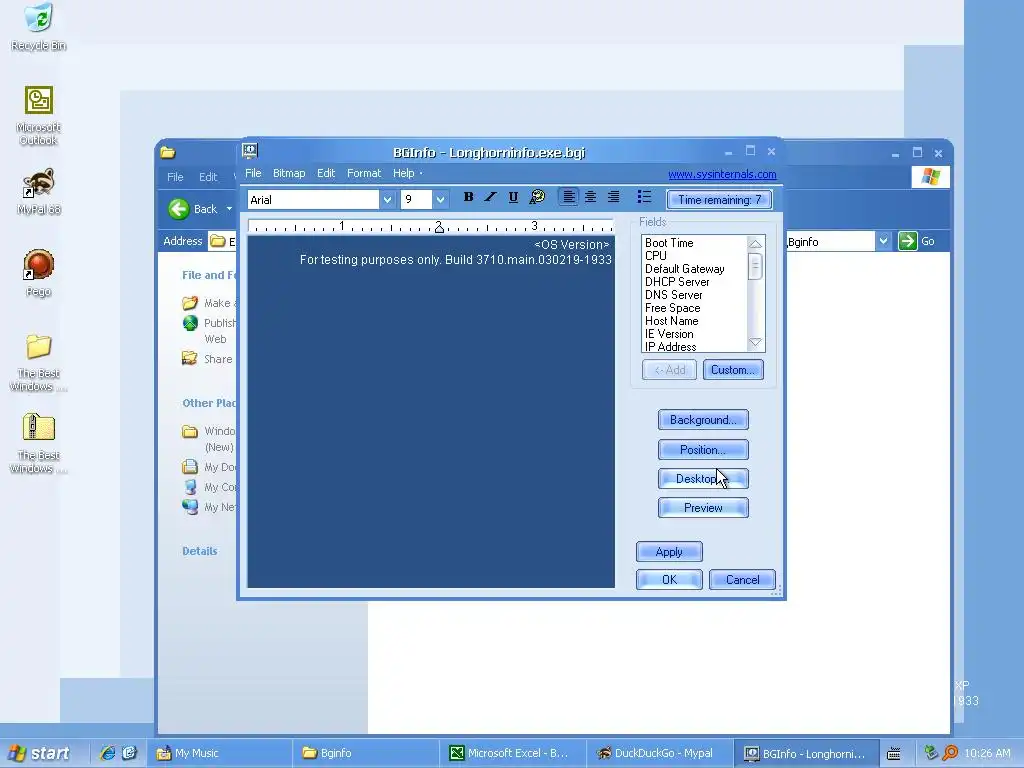The width and height of the screenshot is (1024, 768).
Task: Open BGInfo File menu
Action: click(253, 173)
